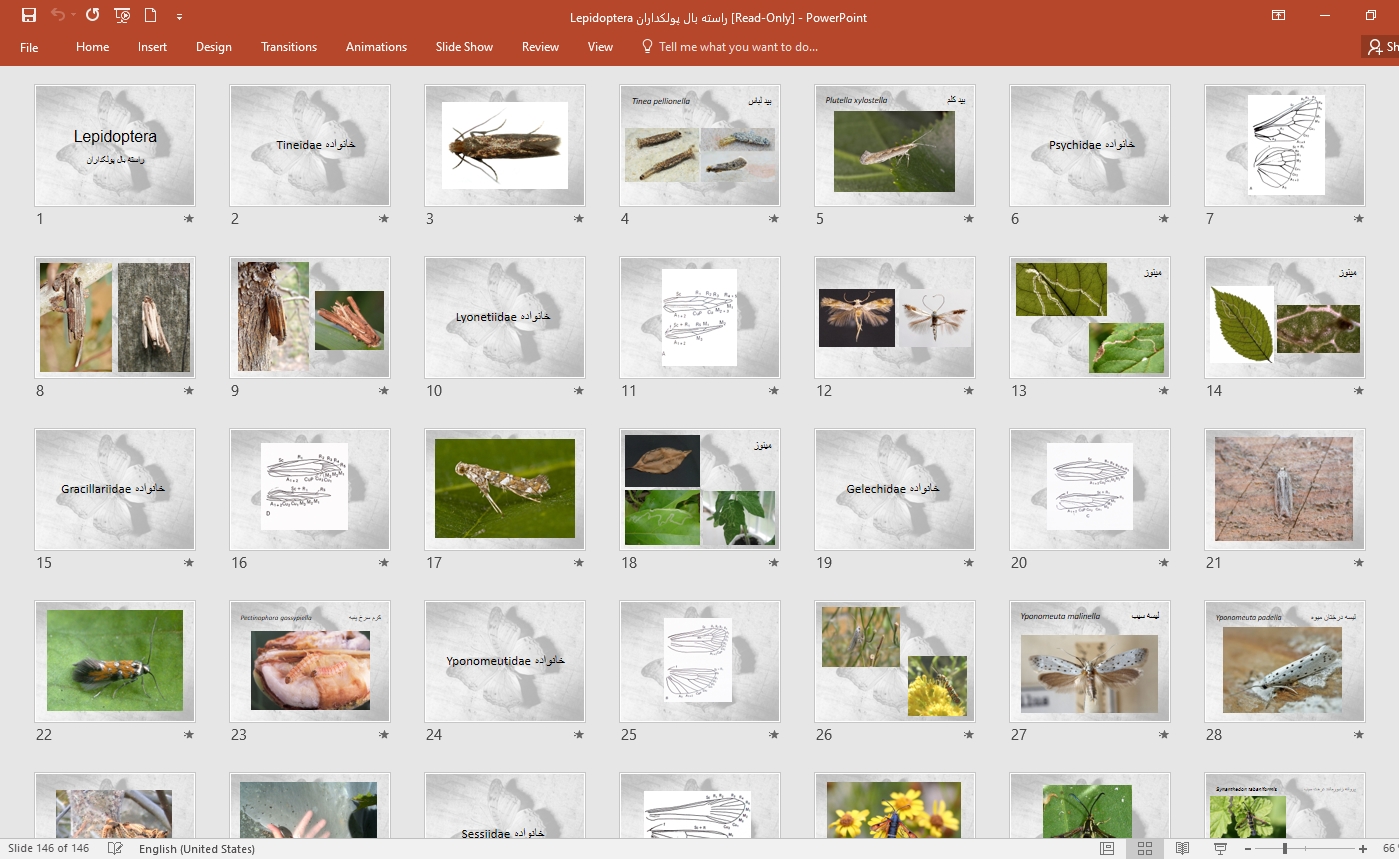This screenshot has width=1399, height=859.
Task: Open Reading View from status bar
Action: (1182, 848)
